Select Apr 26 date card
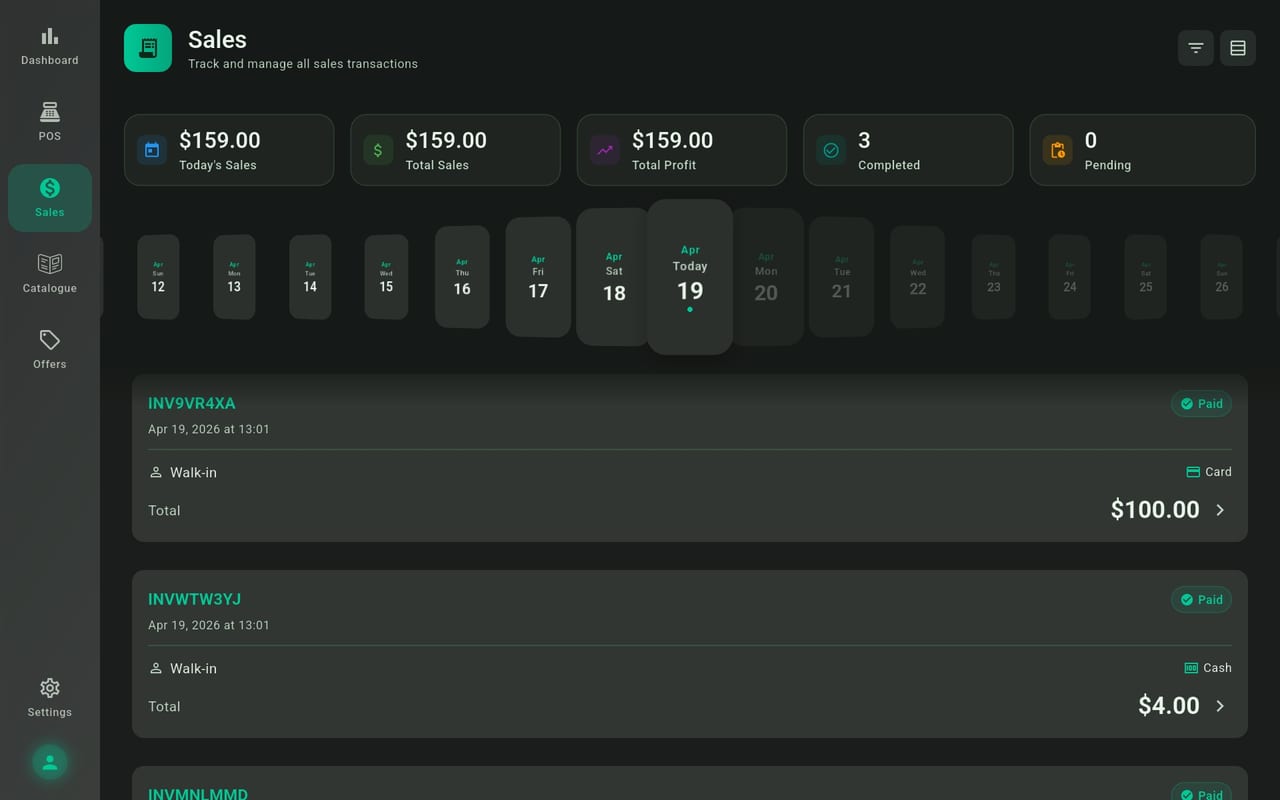Viewport: 1280px width, 800px height. (1222, 277)
